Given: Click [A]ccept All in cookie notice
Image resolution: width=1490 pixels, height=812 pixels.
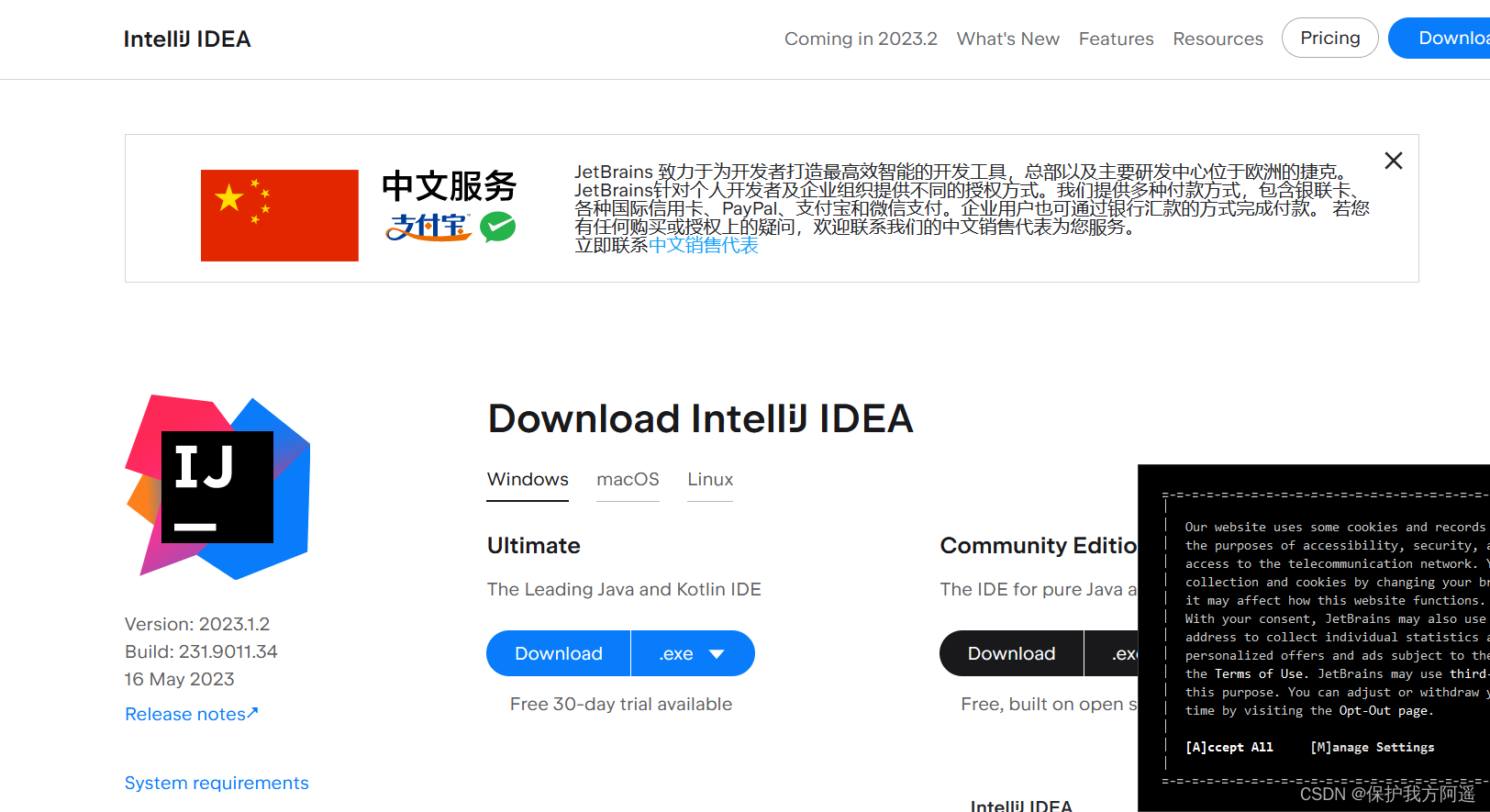Looking at the screenshot, I should pyautogui.click(x=1229, y=747).
